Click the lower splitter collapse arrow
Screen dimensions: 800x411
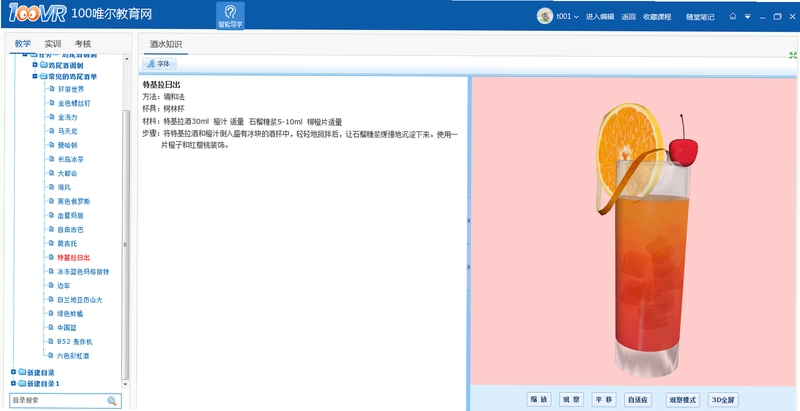pyautogui.click(x=469, y=267)
